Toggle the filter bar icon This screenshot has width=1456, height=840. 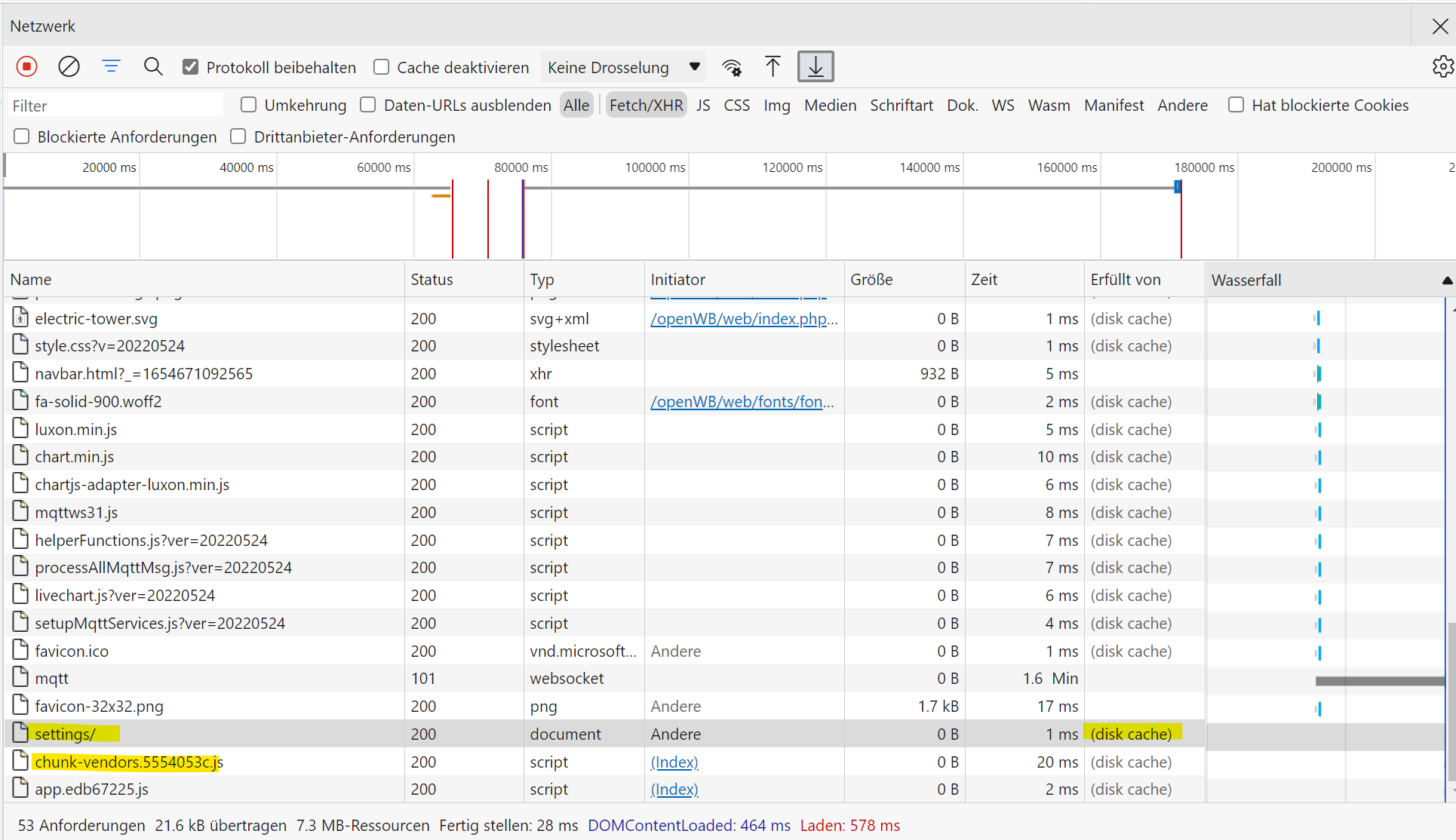click(x=111, y=67)
